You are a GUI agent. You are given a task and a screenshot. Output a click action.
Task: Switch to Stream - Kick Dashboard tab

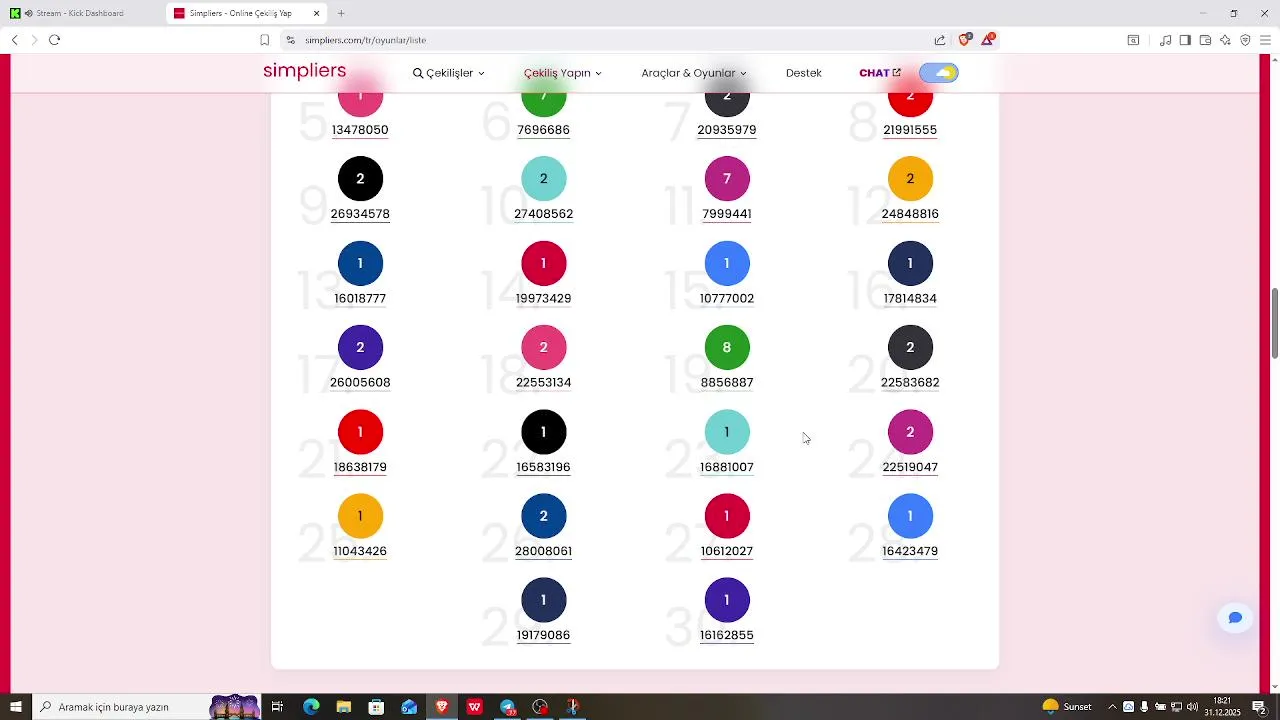coord(80,13)
